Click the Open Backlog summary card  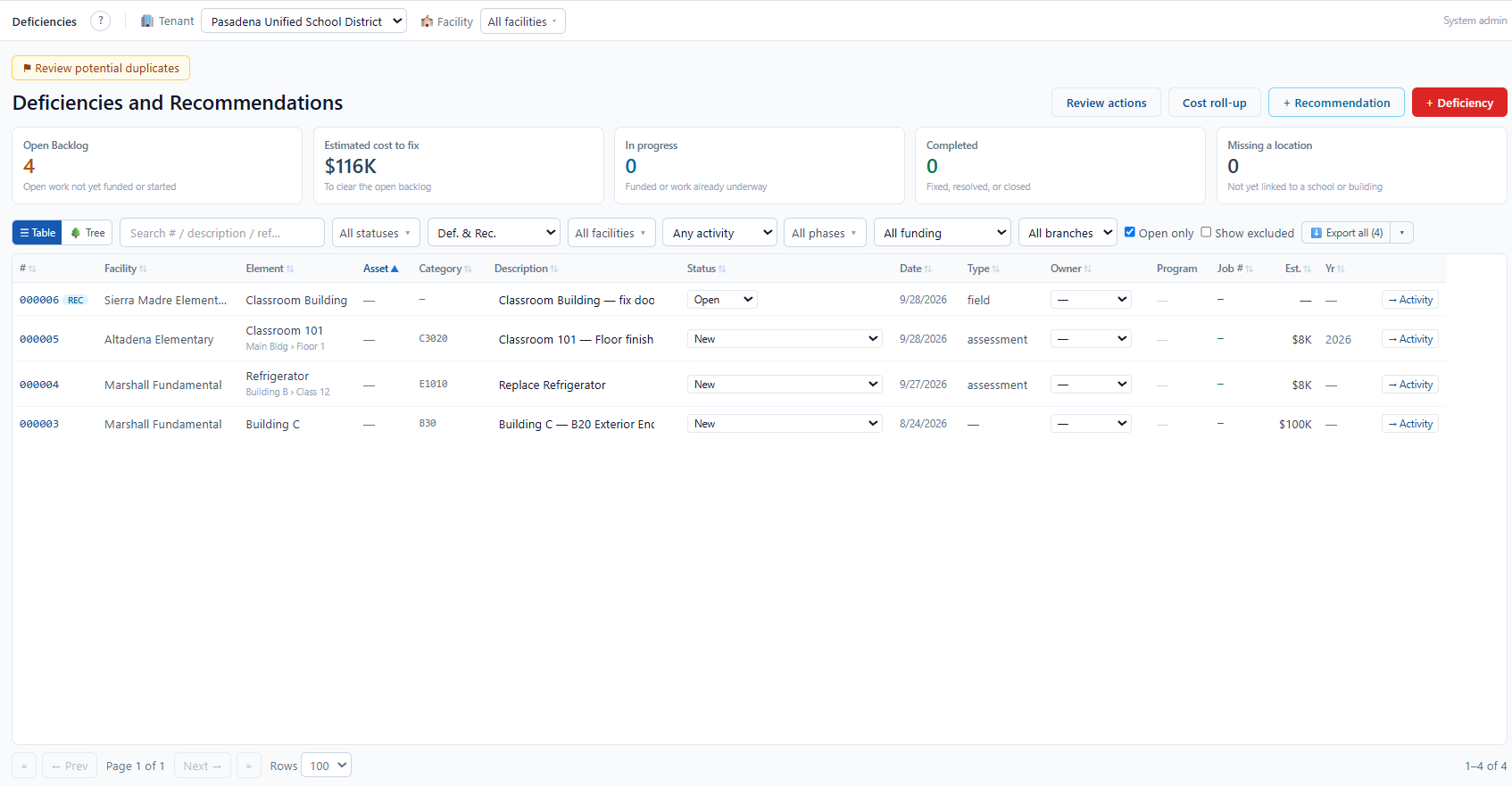pos(157,166)
